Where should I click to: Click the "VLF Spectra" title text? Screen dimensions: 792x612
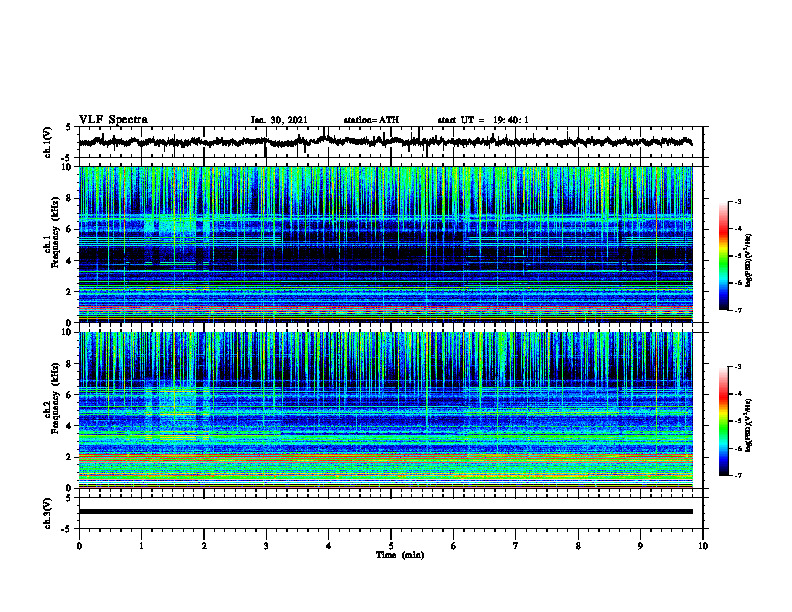click(113, 120)
